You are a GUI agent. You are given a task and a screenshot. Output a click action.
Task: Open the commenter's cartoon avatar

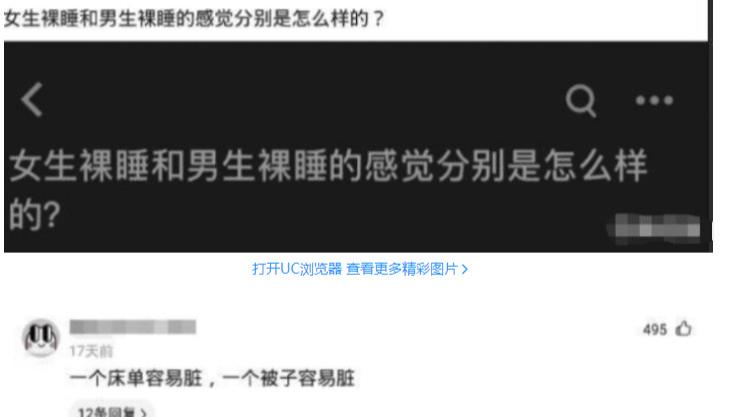41,337
